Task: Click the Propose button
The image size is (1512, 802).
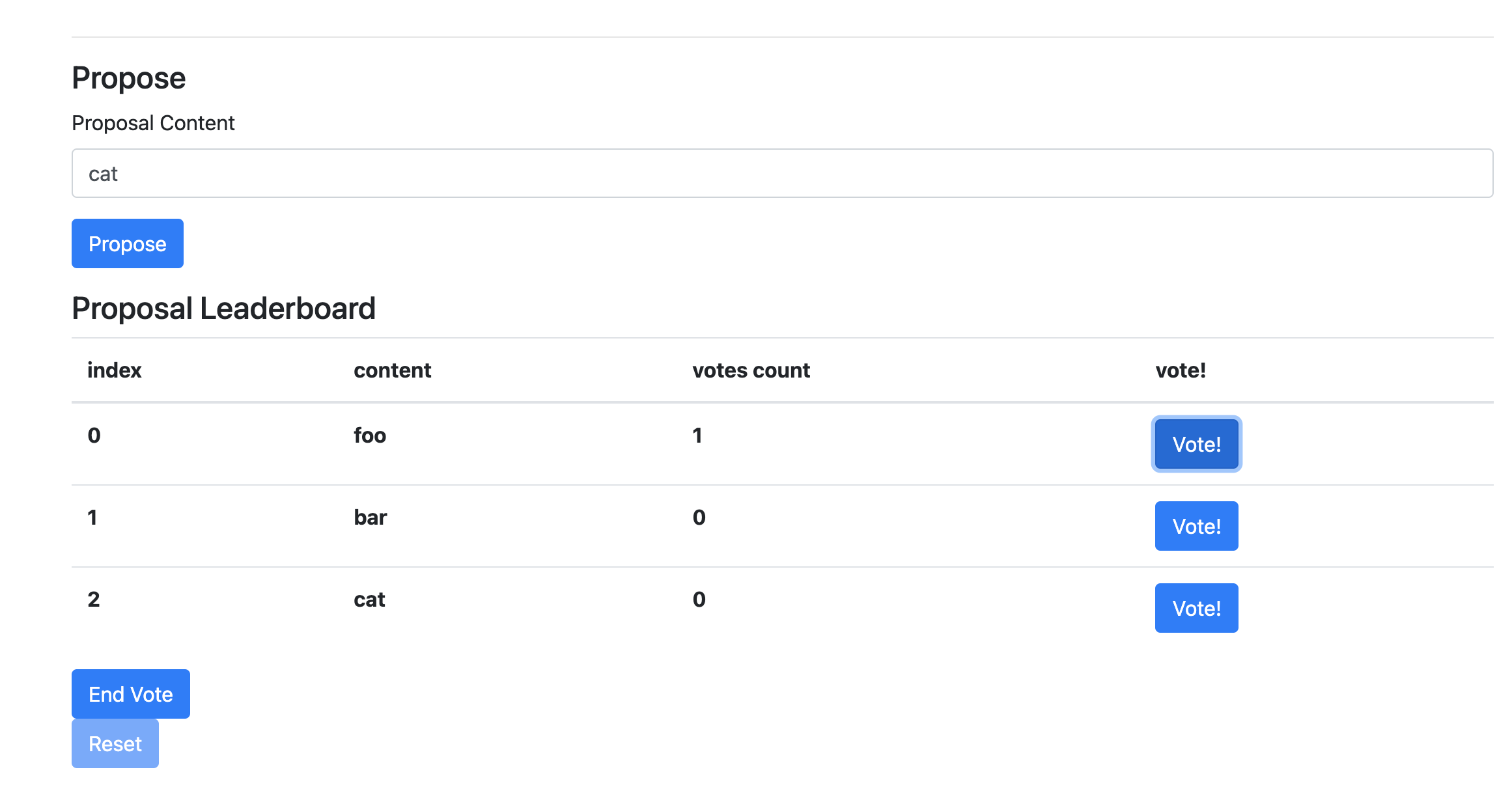Action: point(127,243)
